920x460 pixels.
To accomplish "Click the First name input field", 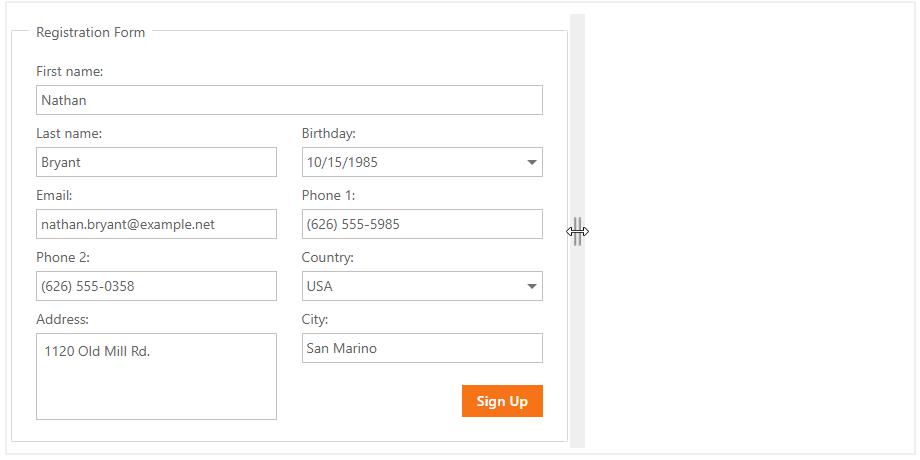I will (289, 100).
